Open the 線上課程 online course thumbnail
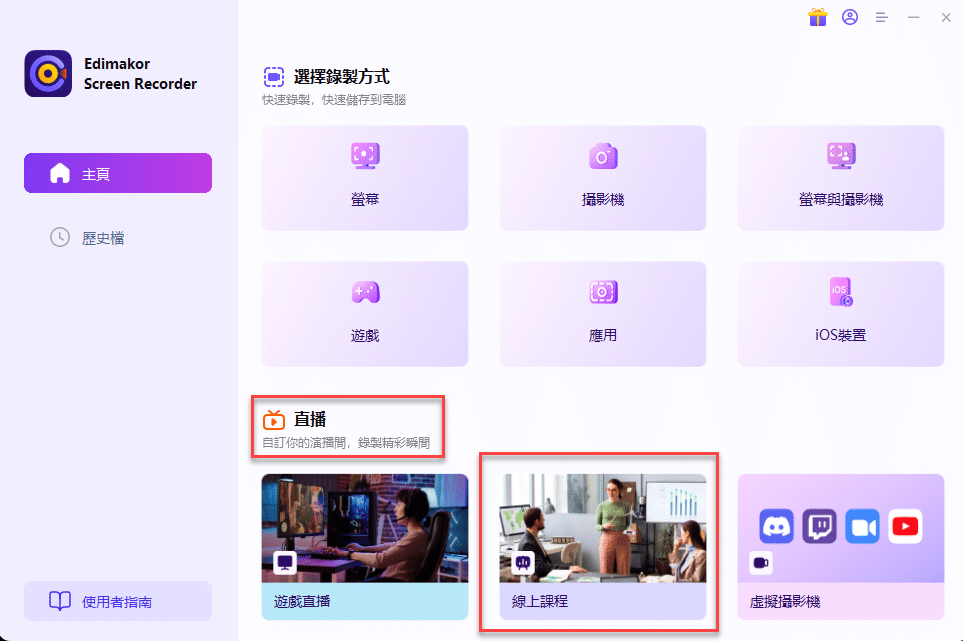Image resolution: width=963 pixels, height=641 pixels. [x=602, y=528]
